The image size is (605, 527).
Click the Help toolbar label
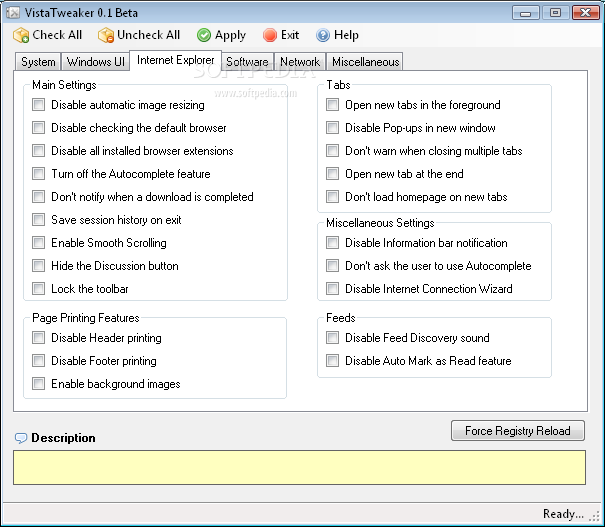click(346, 35)
